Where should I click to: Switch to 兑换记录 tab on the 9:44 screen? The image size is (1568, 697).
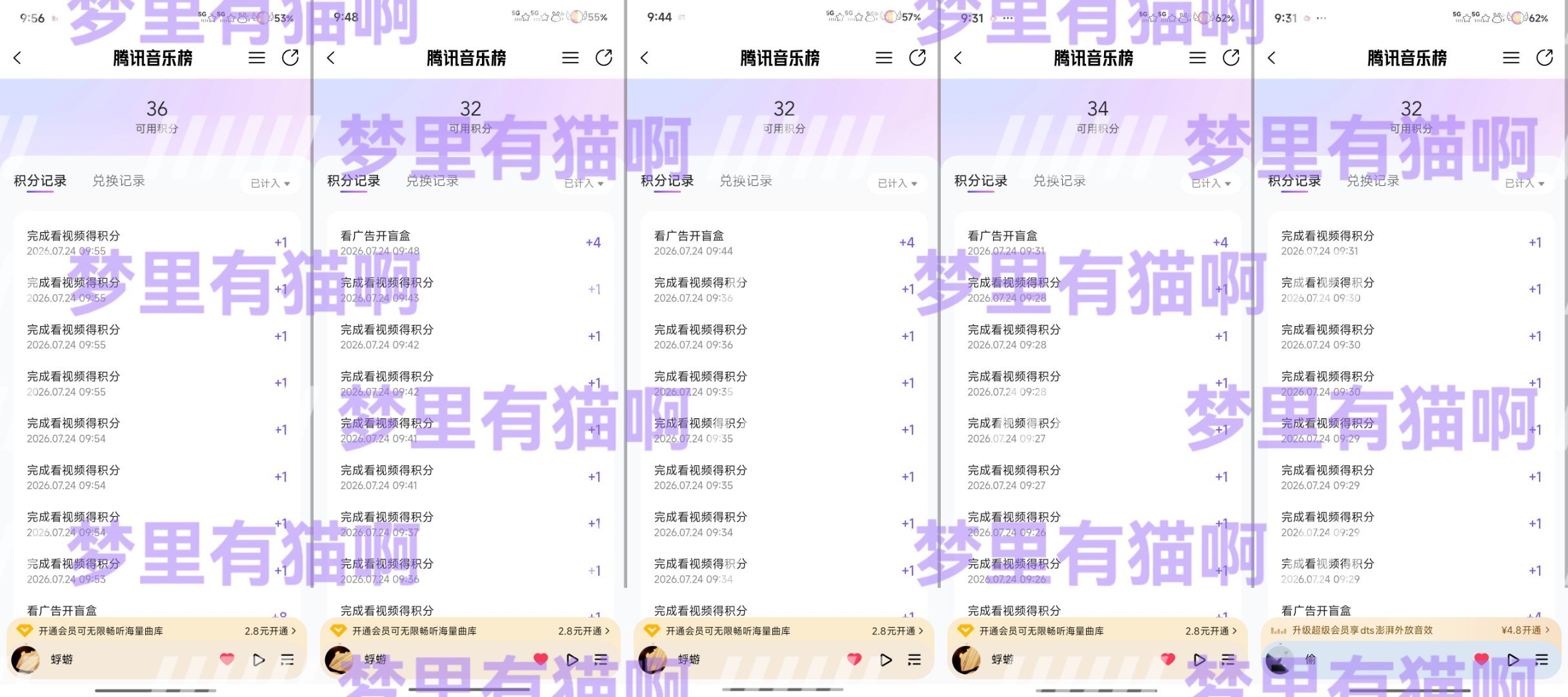point(746,181)
